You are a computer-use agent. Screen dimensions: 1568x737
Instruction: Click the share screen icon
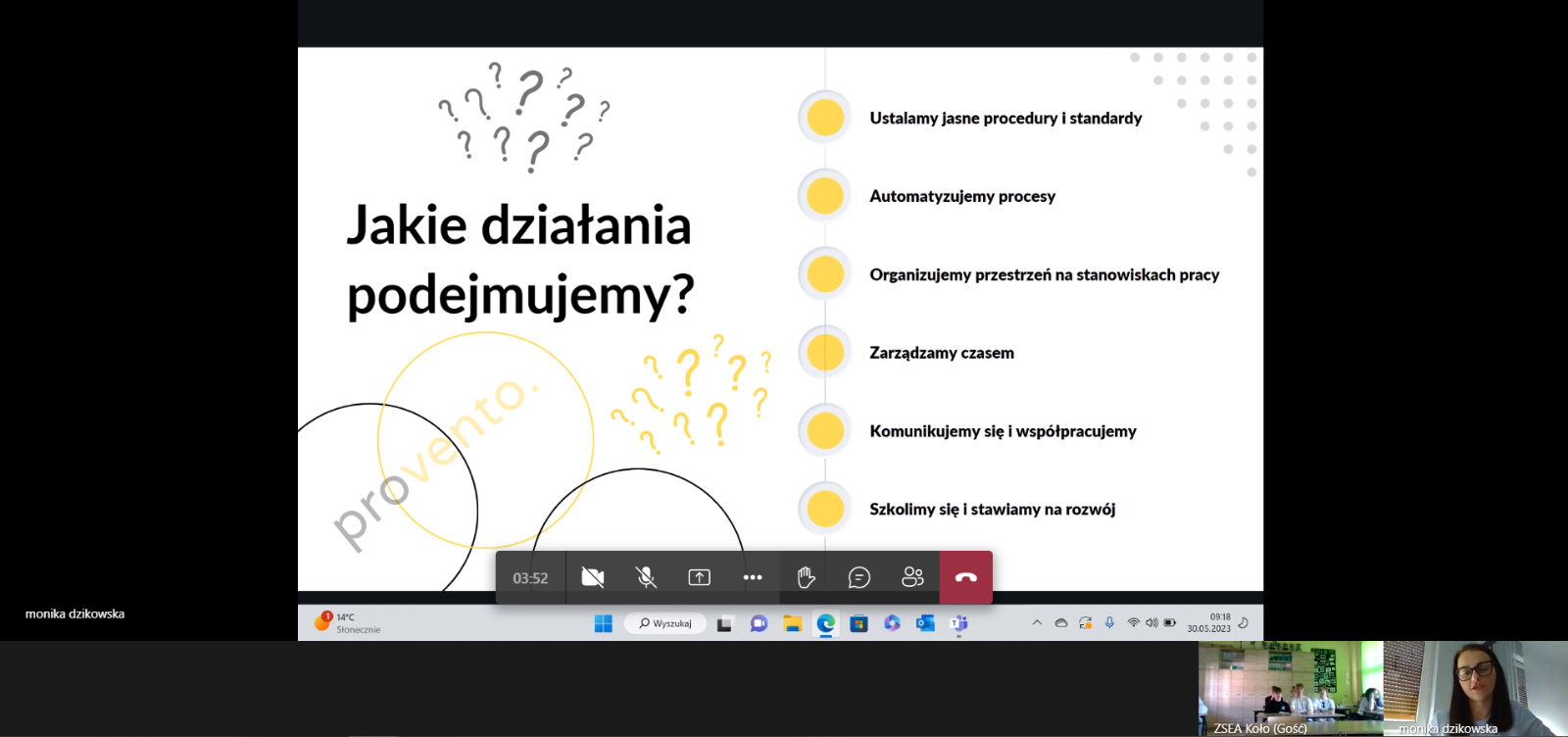tap(699, 577)
